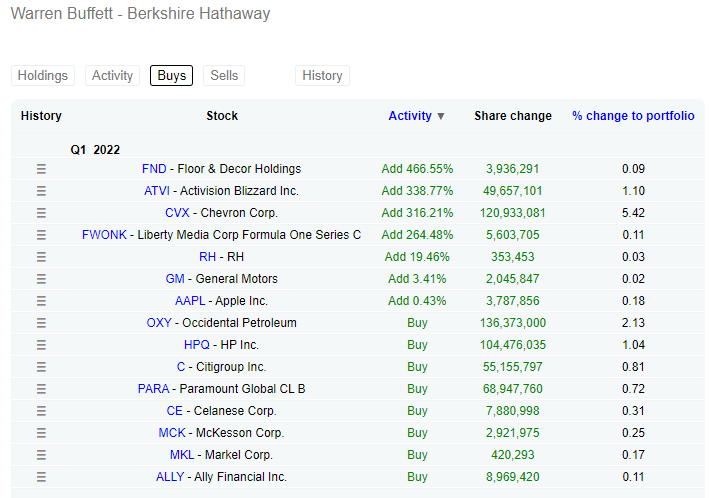This screenshot has height=498, width=711.
Task: Open history icon for MKL row
Action: point(41,455)
